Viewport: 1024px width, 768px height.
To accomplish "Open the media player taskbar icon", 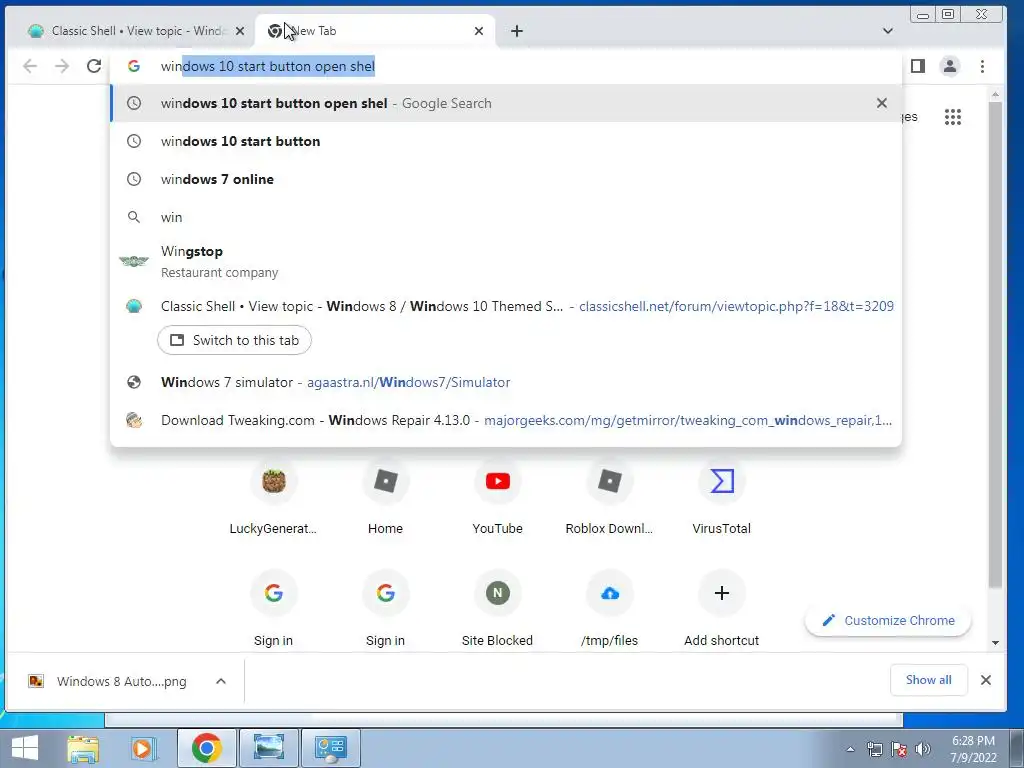I will click(x=143, y=748).
